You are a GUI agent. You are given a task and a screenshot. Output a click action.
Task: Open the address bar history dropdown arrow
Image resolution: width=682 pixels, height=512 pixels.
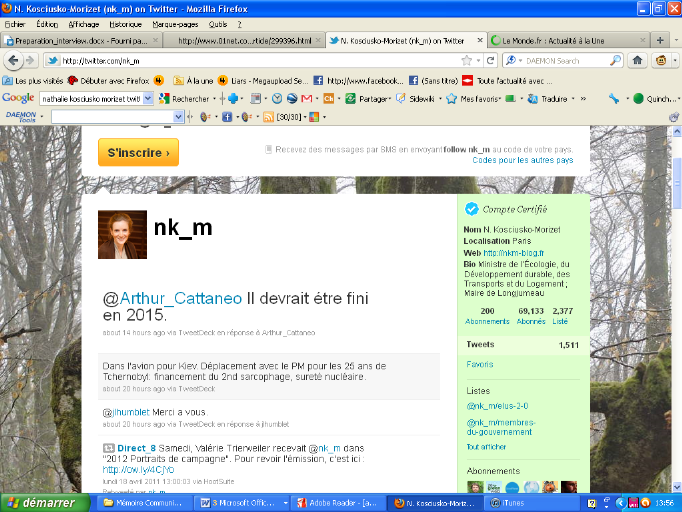[478, 60]
